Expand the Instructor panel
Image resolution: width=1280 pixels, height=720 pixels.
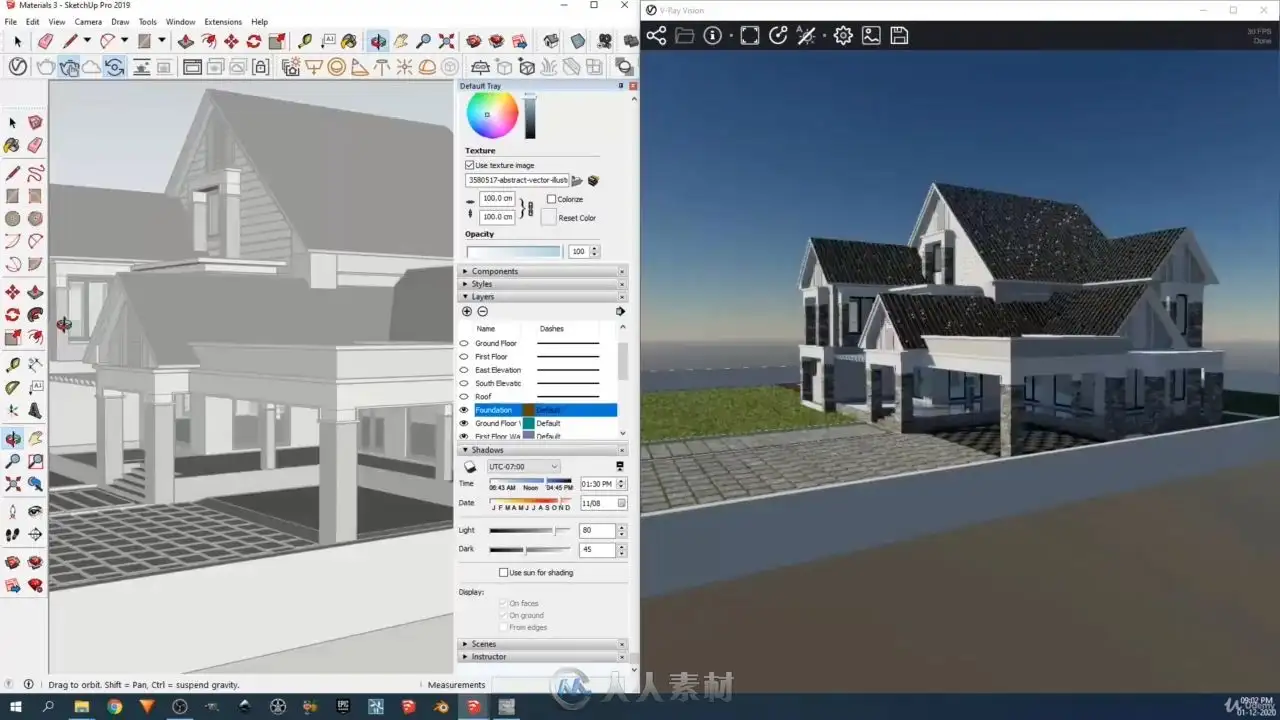[x=543, y=657]
